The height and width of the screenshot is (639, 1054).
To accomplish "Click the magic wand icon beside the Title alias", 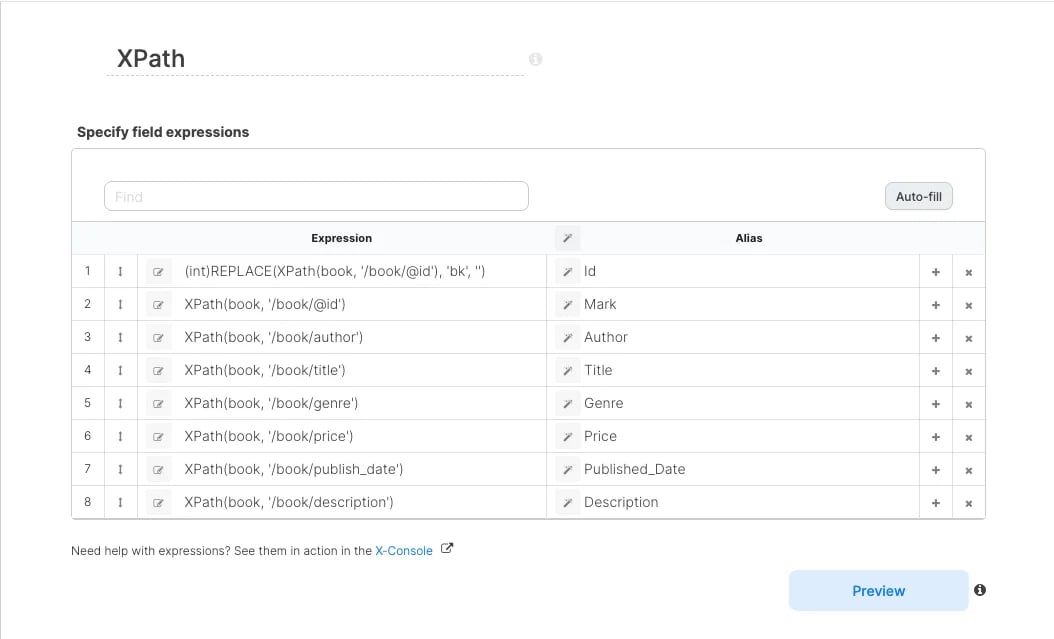I will (567, 370).
